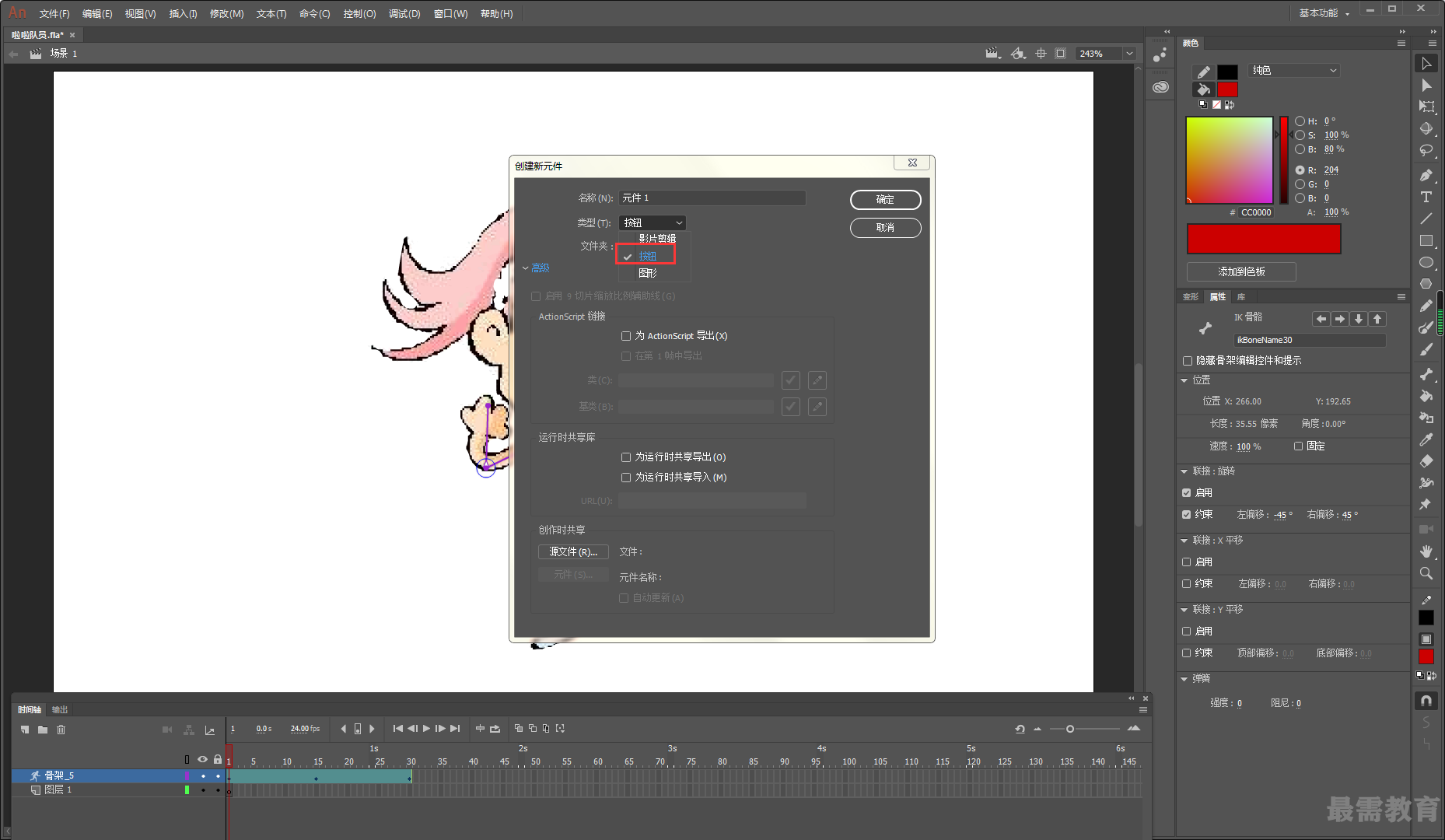Click the edit symbols icon above stage
Viewport: 1445px width, 840px height.
1017,54
